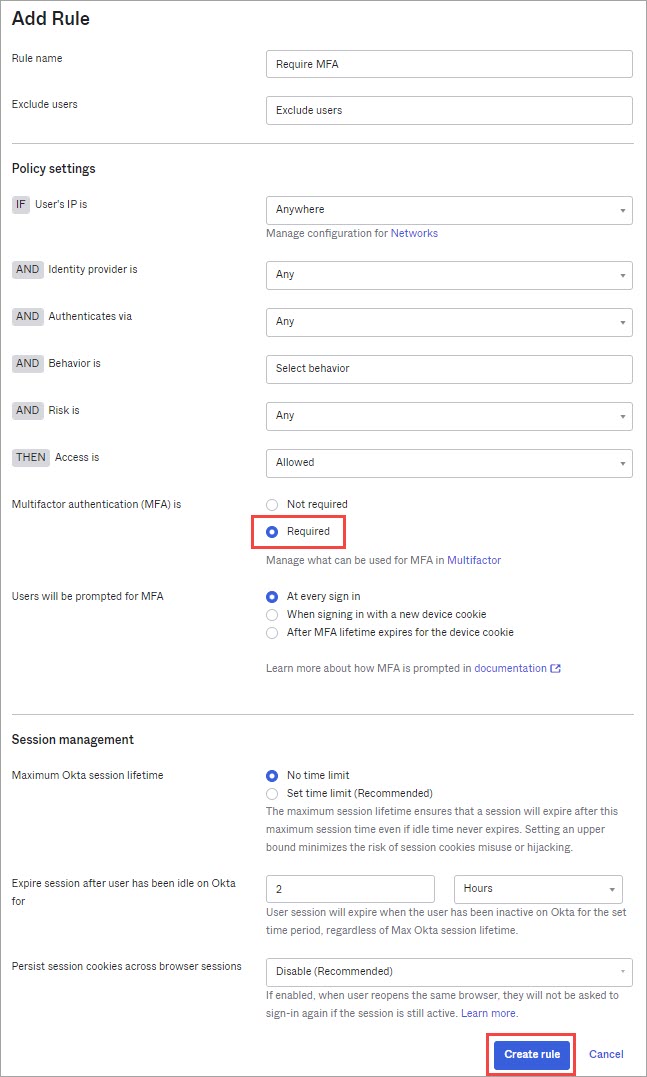Expand the Authenticates via dropdown
Image resolution: width=647 pixels, height=1077 pixels.
click(449, 321)
